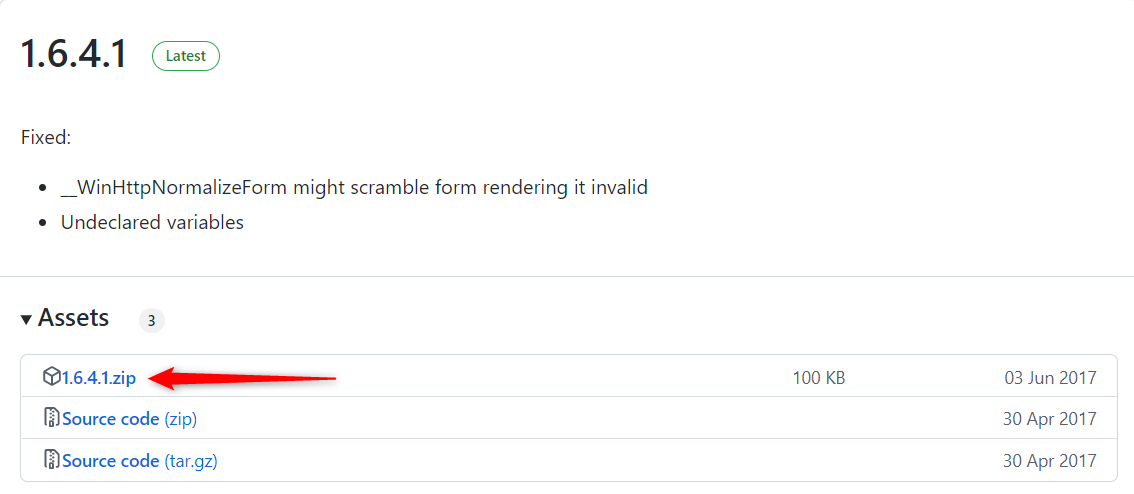Download the Source code (tar.gz) archive
The width and height of the screenshot is (1134, 494).
pyautogui.click(x=140, y=461)
